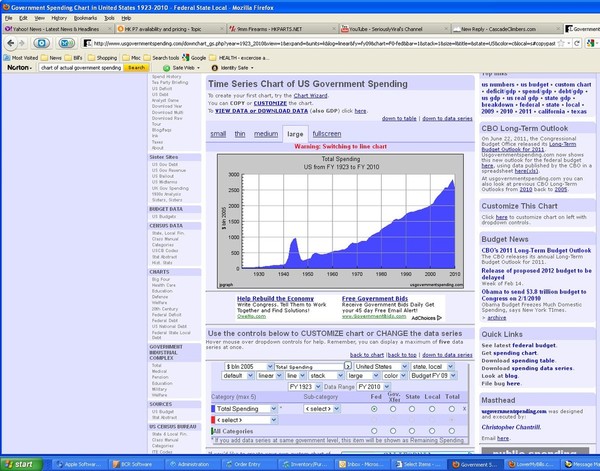The image size is (600, 471).
Task: Click the Norton Identity Safe icon
Action: (x=215, y=68)
